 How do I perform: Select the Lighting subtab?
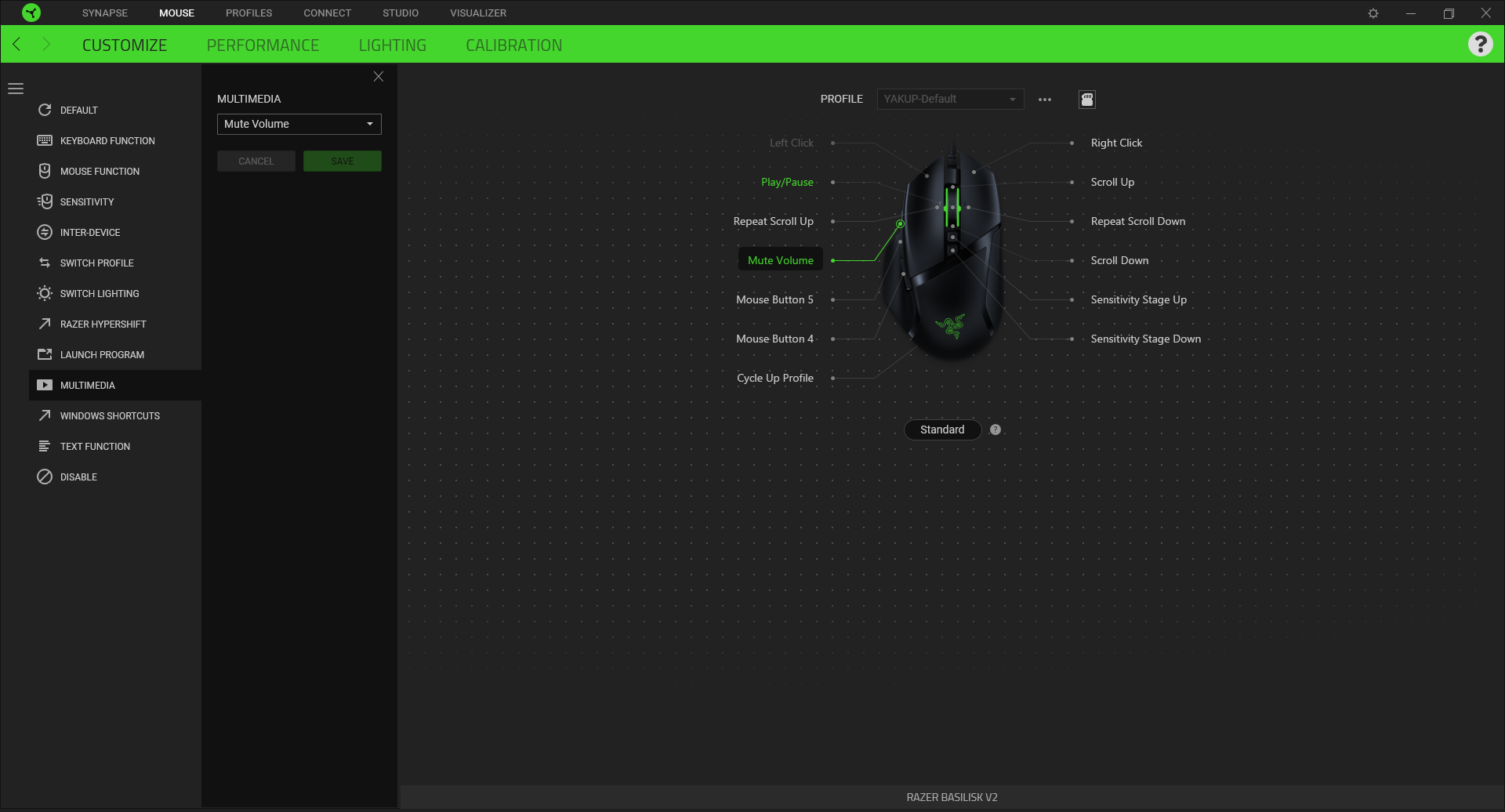393,45
